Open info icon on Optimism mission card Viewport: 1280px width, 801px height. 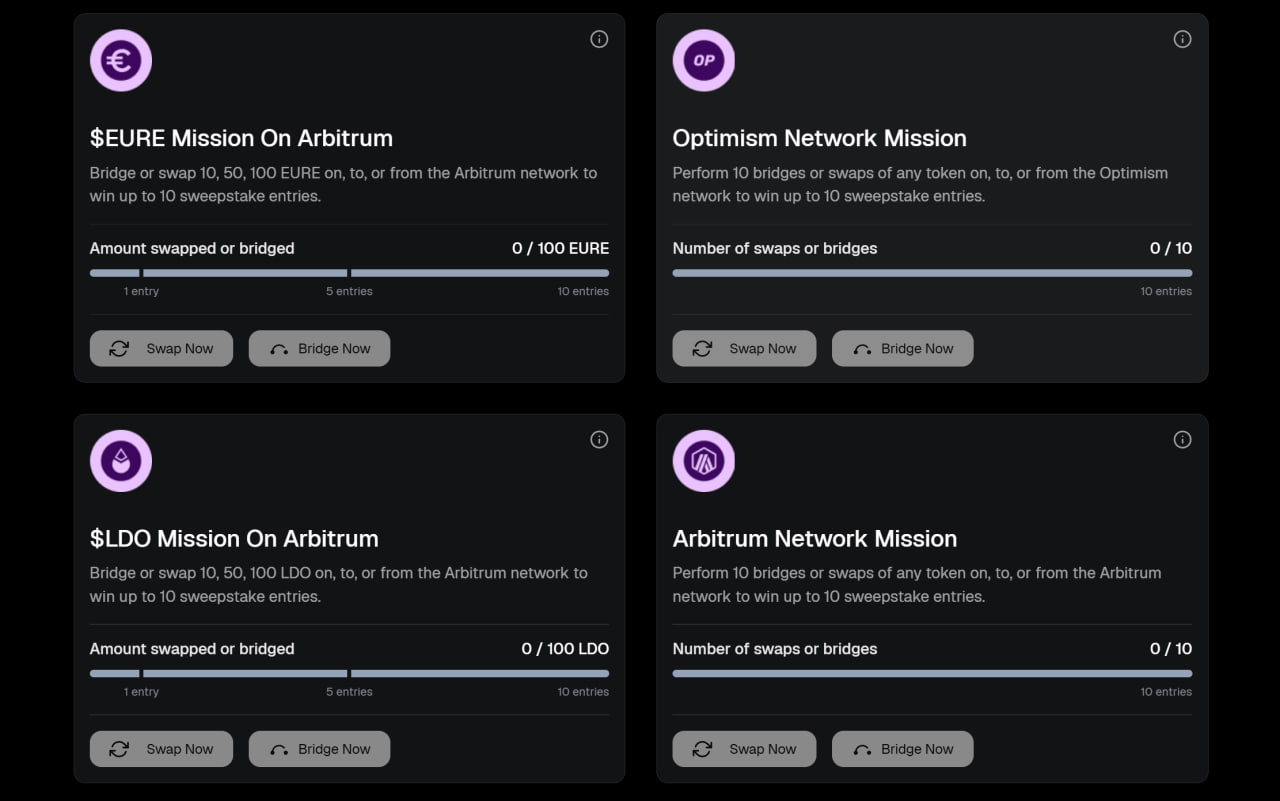[x=1182, y=39]
